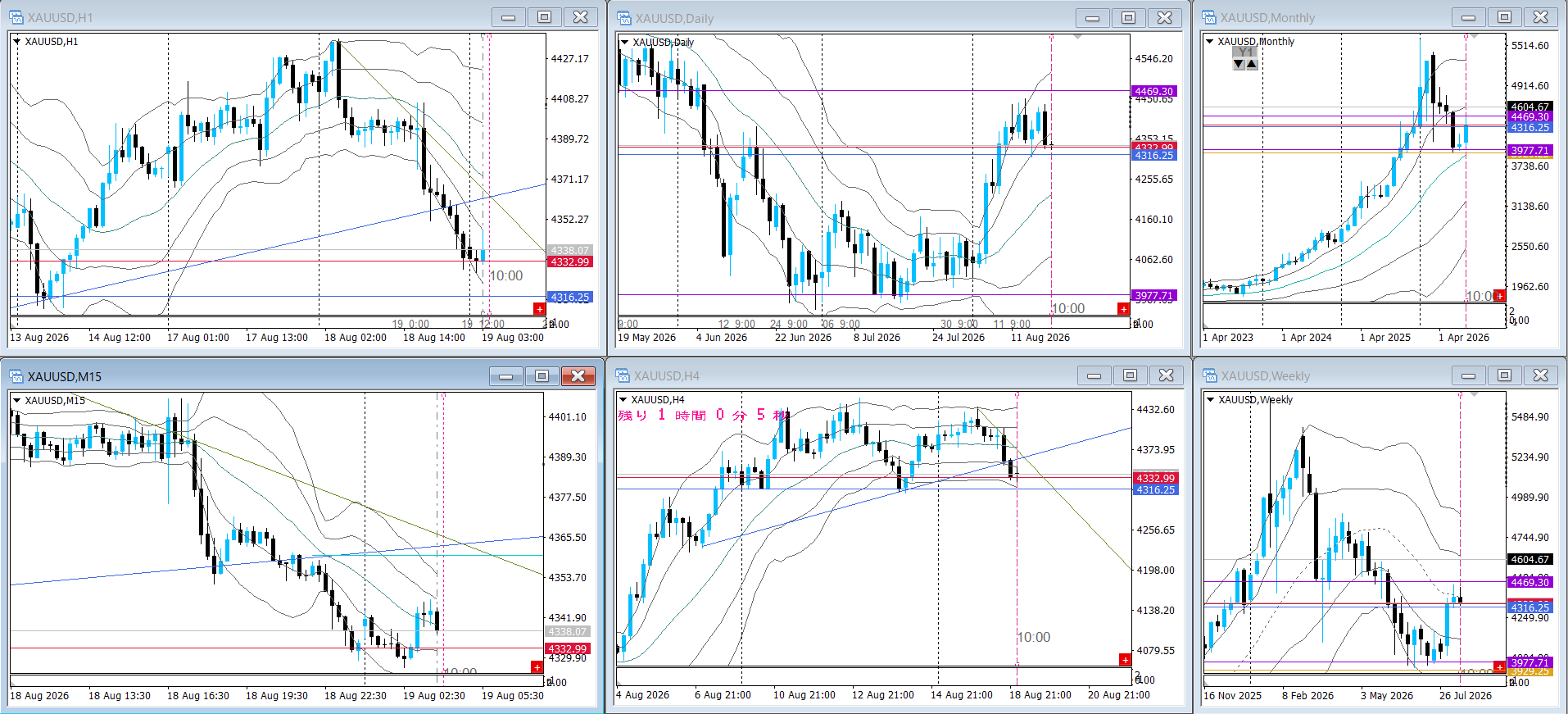Click the down arrow under Y1 in Monthly chart
The image size is (1568, 714).
pyautogui.click(x=1239, y=64)
